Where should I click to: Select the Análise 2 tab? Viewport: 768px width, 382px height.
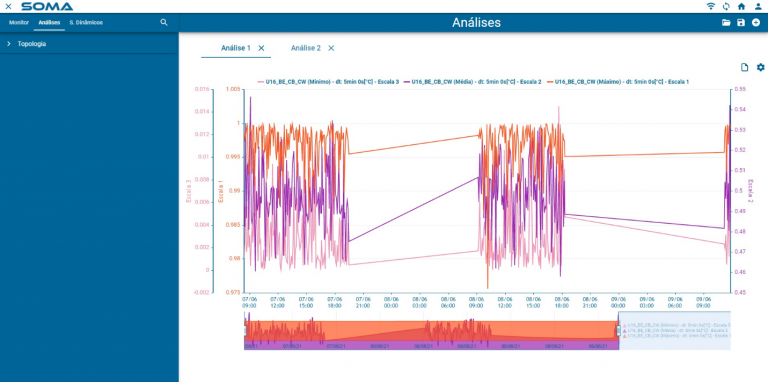click(306, 48)
